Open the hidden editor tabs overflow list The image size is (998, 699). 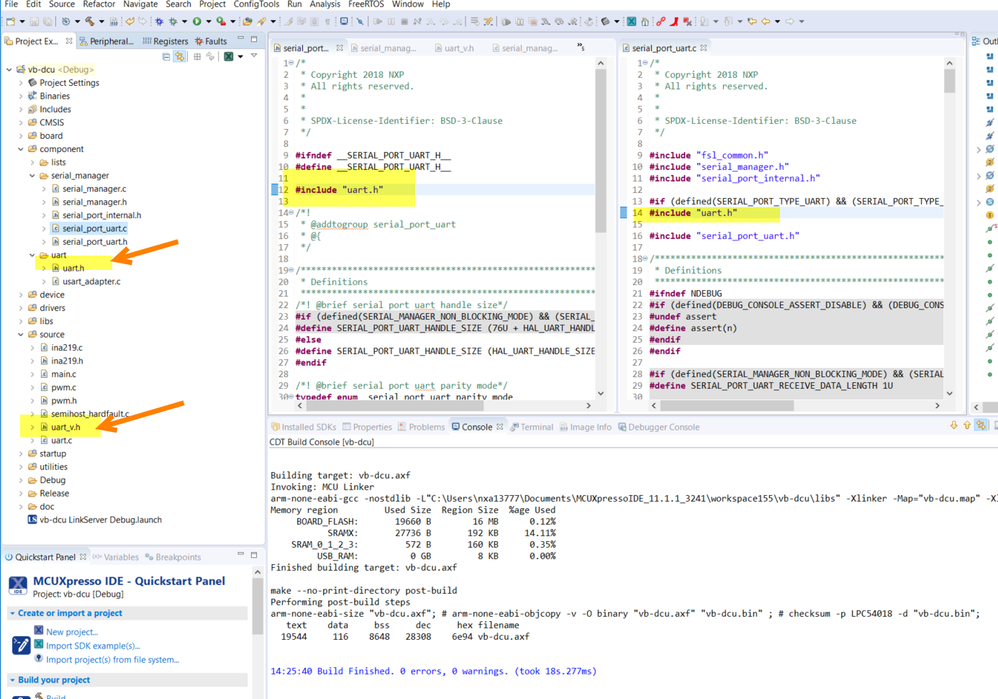pyautogui.click(x=581, y=47)
